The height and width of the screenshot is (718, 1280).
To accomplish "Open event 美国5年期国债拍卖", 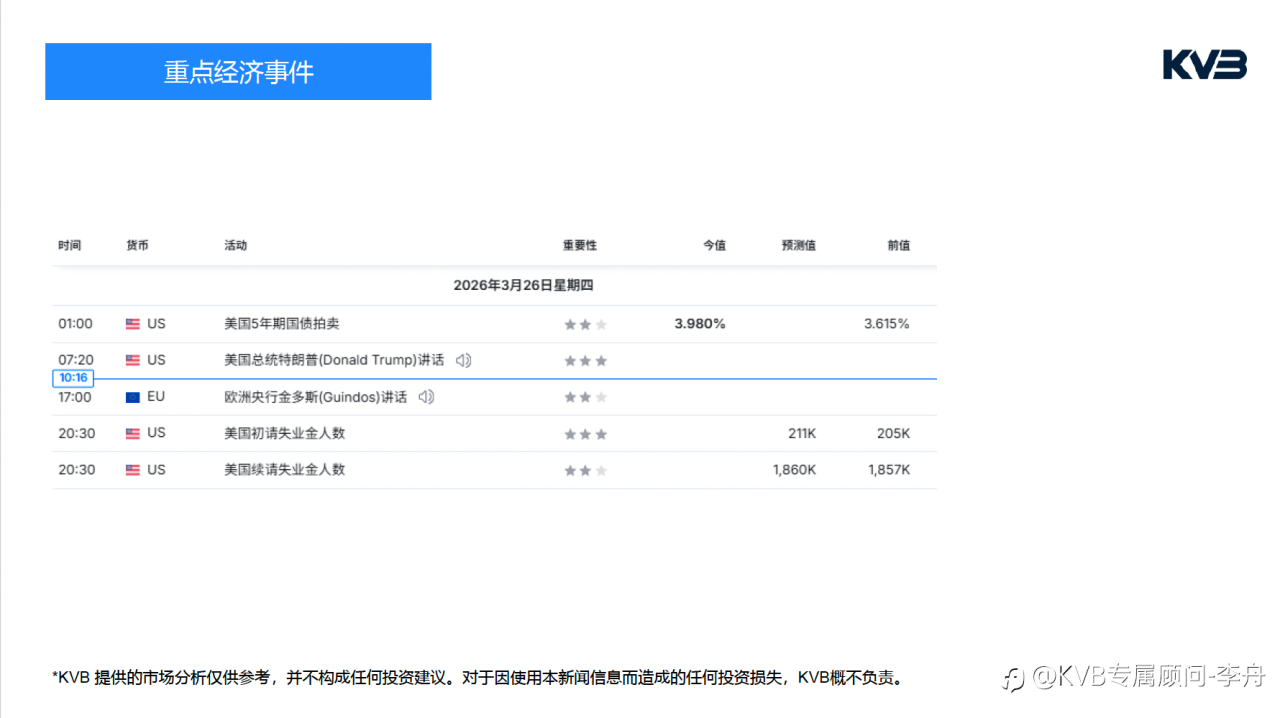I will pyautogui.click(x=282, y=324).
